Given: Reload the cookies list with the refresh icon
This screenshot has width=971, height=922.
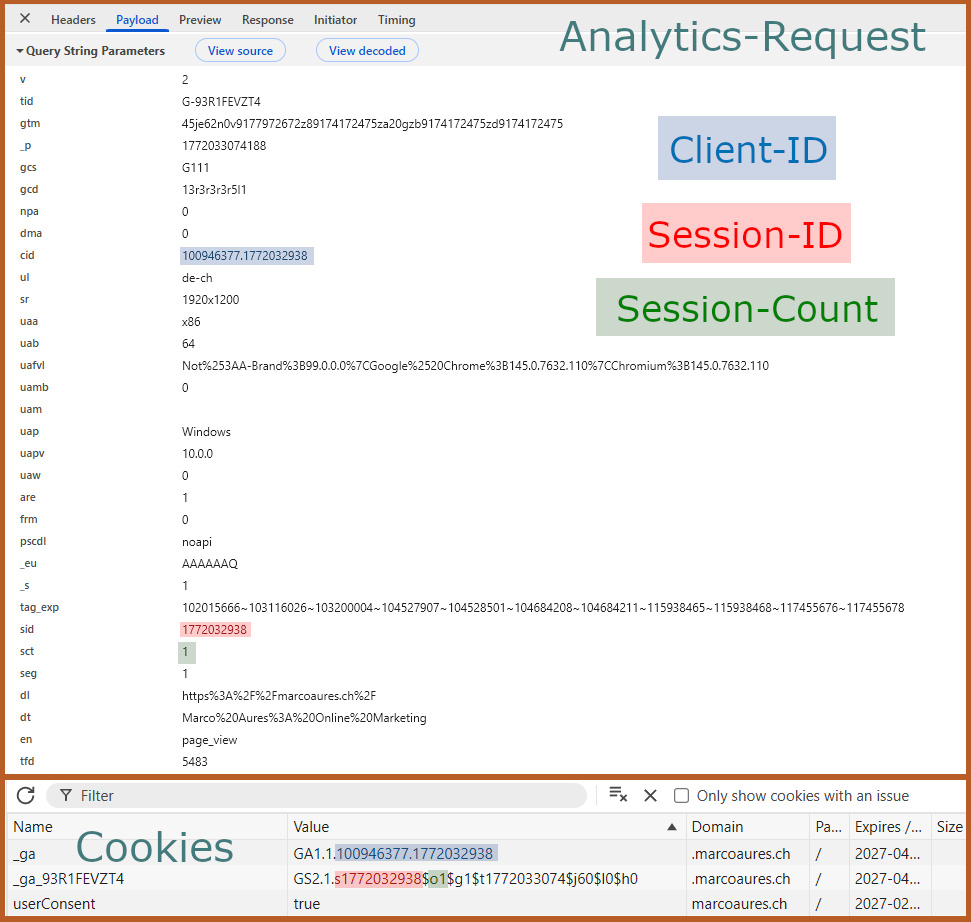Looking at the screenshot, I should [25, 795].
